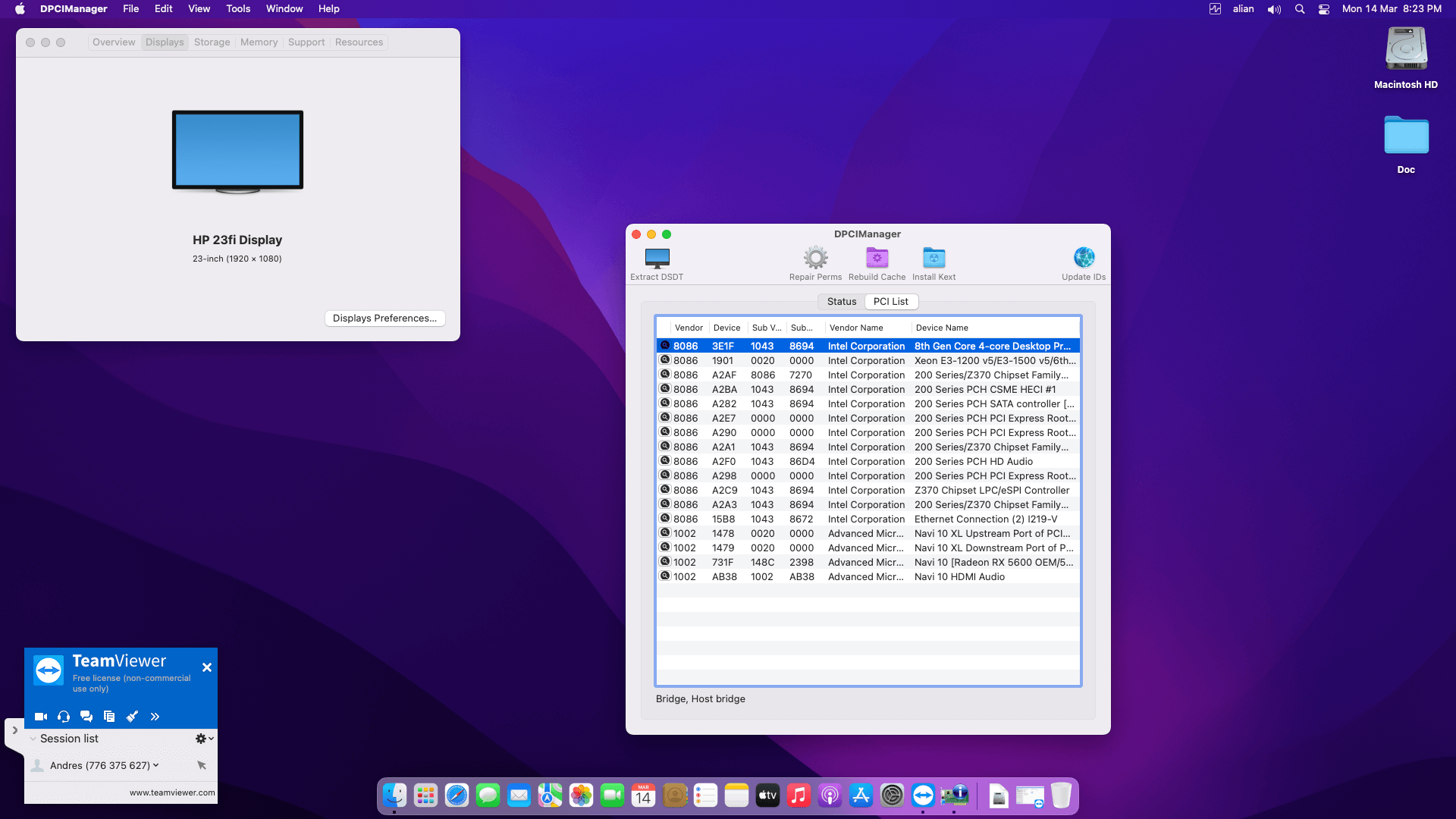Screen dimensions: 1456x819
Task: Open the Apple menu
Action: (20, 9)
